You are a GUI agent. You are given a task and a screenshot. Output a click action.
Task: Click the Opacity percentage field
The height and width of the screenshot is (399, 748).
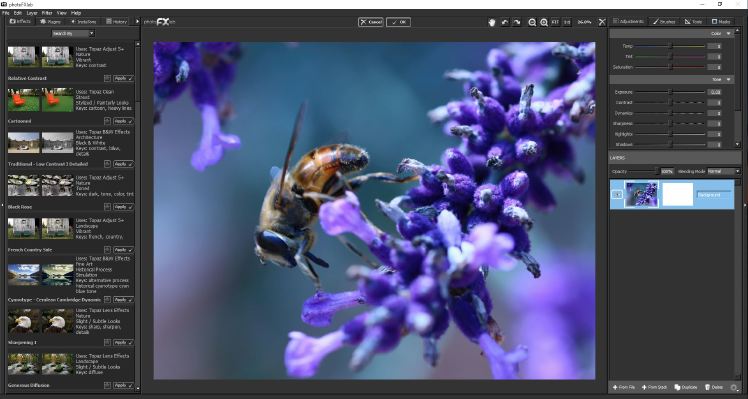click(x=667, y=171)
